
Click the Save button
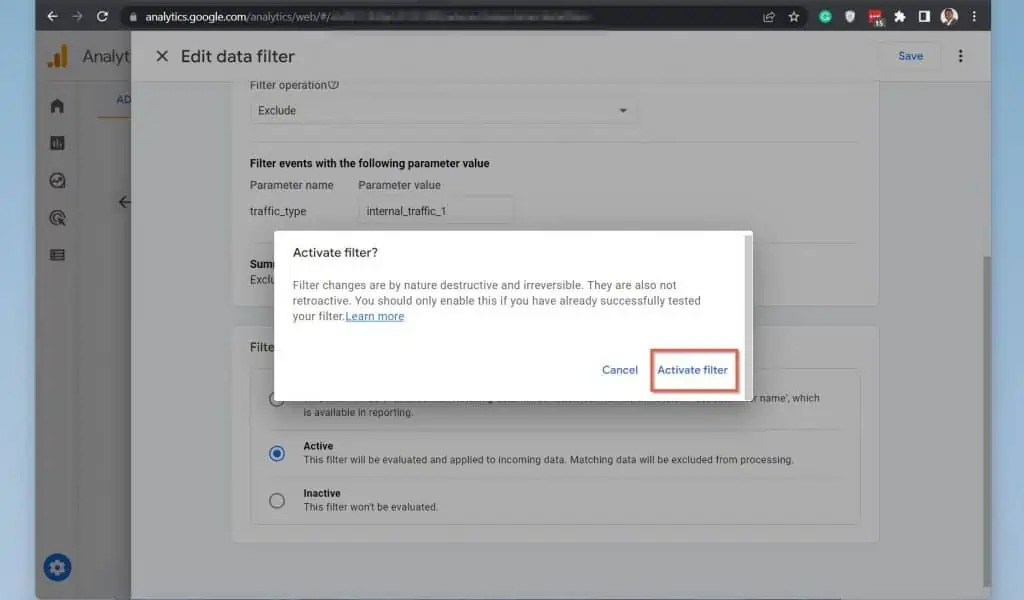(910, 56)
